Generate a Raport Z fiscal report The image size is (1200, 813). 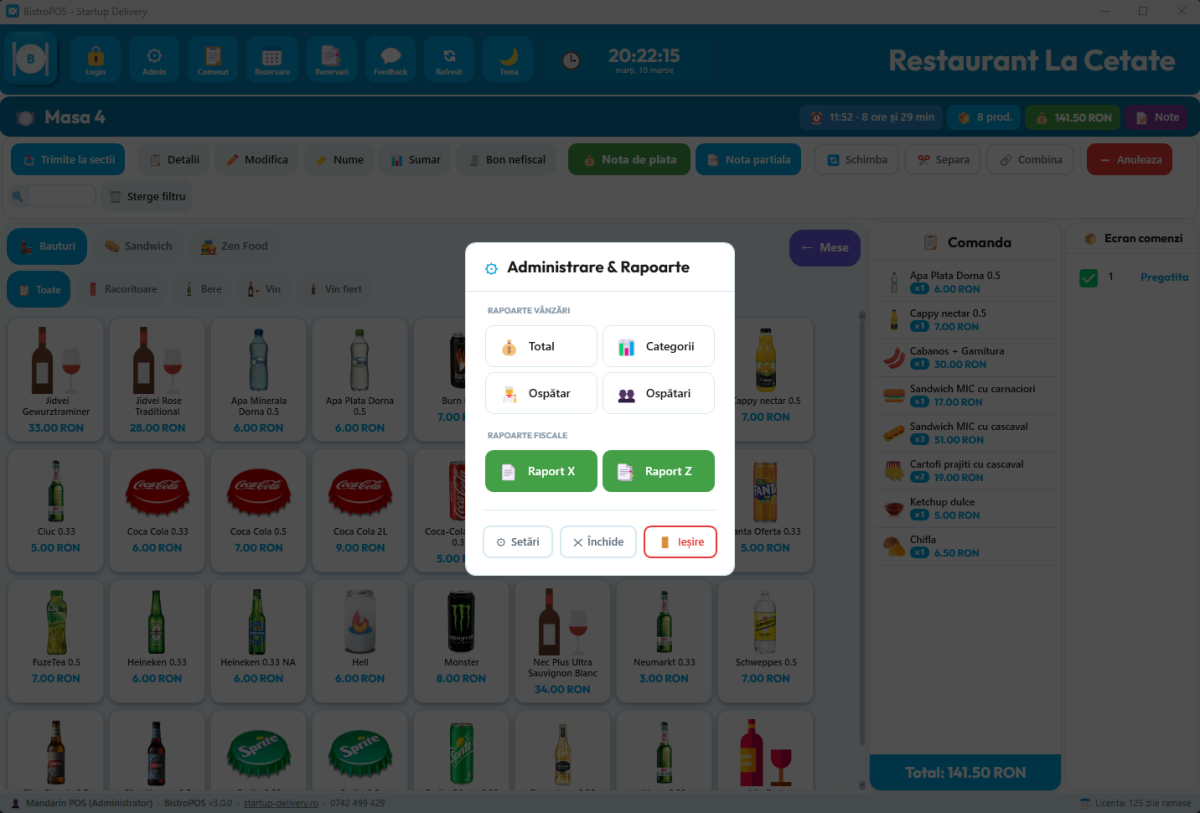(658, 469)
